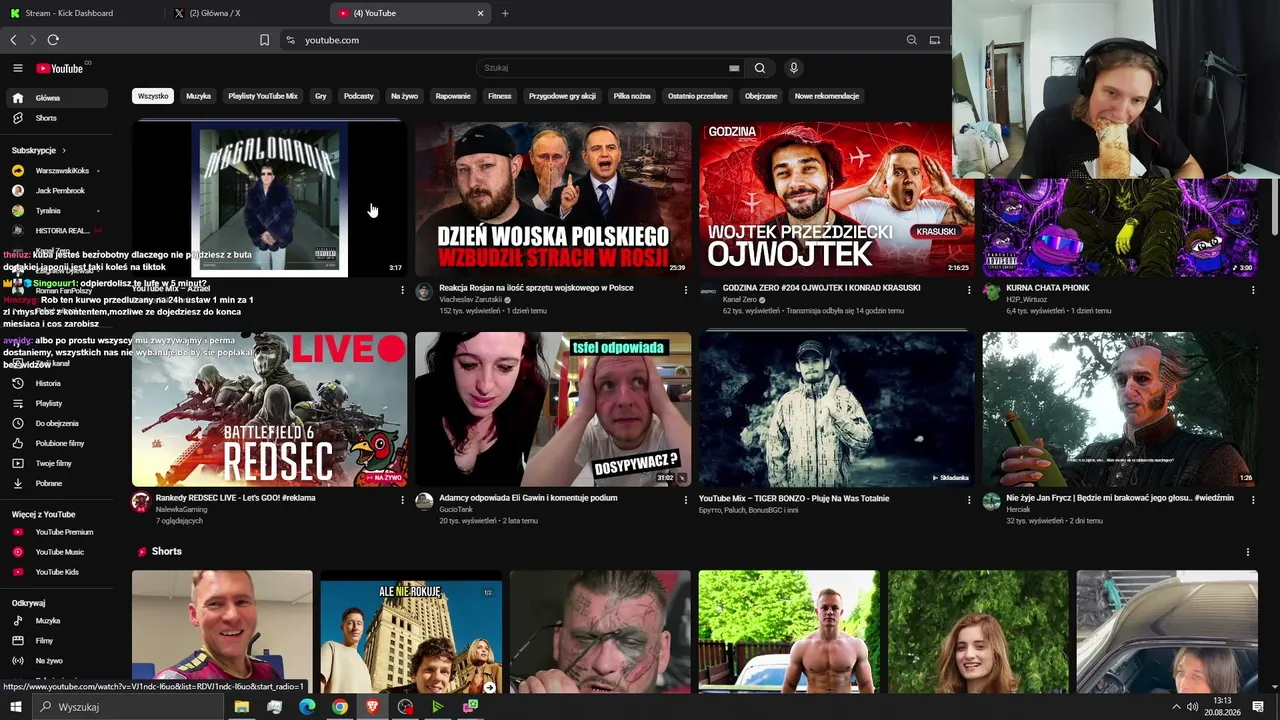Open Pobrane downloads in the sidebar
This screenshot has width=1280, height=720.
(57, 483)
